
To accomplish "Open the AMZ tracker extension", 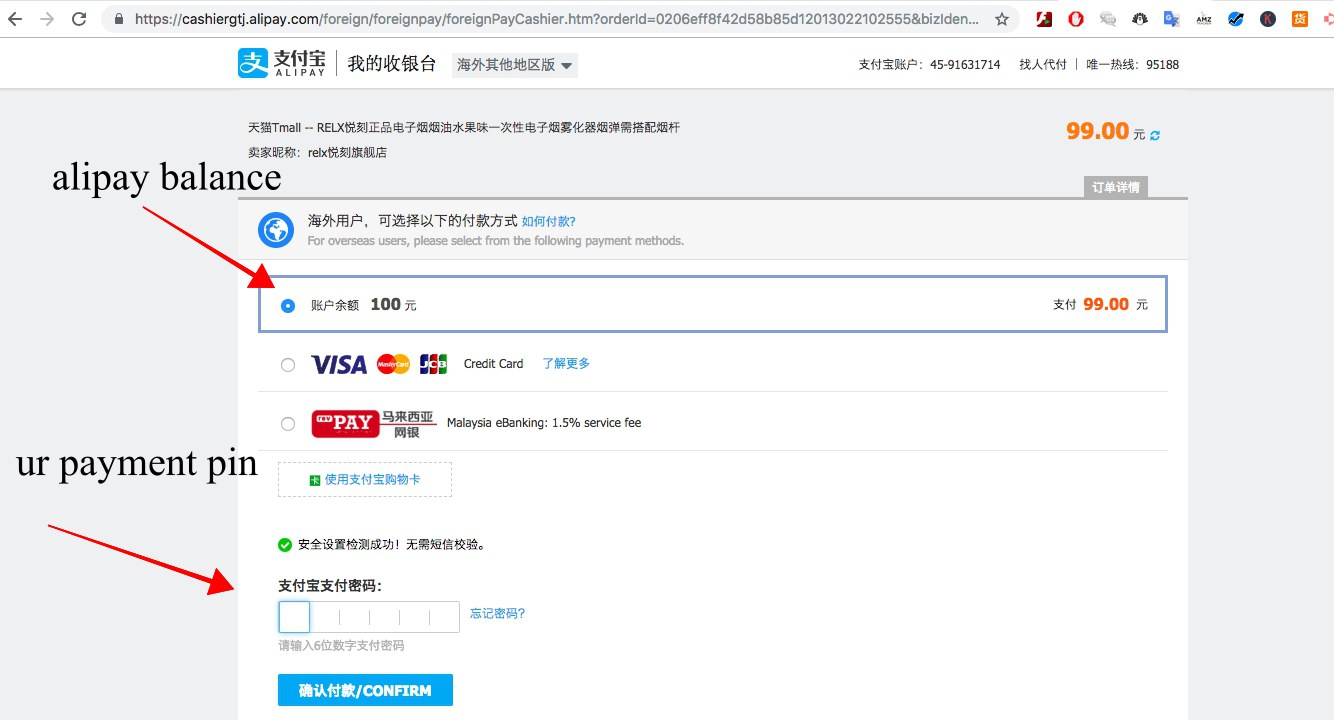I will click(1203, 18).
